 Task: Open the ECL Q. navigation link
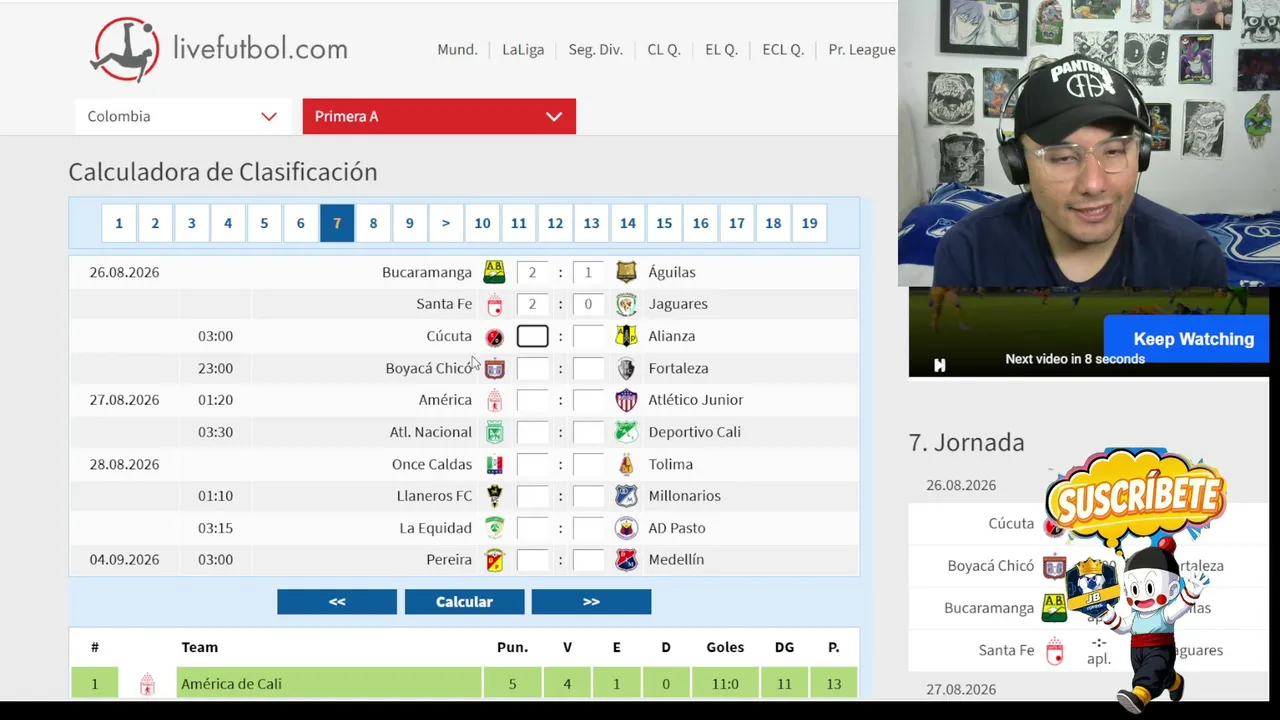click(783, 50)
